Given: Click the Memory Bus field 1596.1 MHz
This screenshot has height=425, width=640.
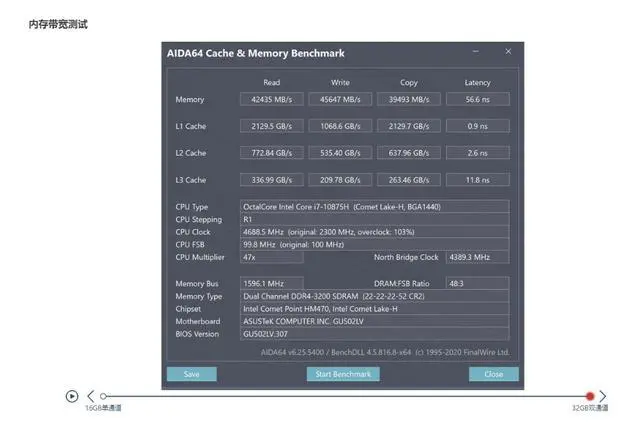Looking at the screenshot, I should tap(272, 283).
